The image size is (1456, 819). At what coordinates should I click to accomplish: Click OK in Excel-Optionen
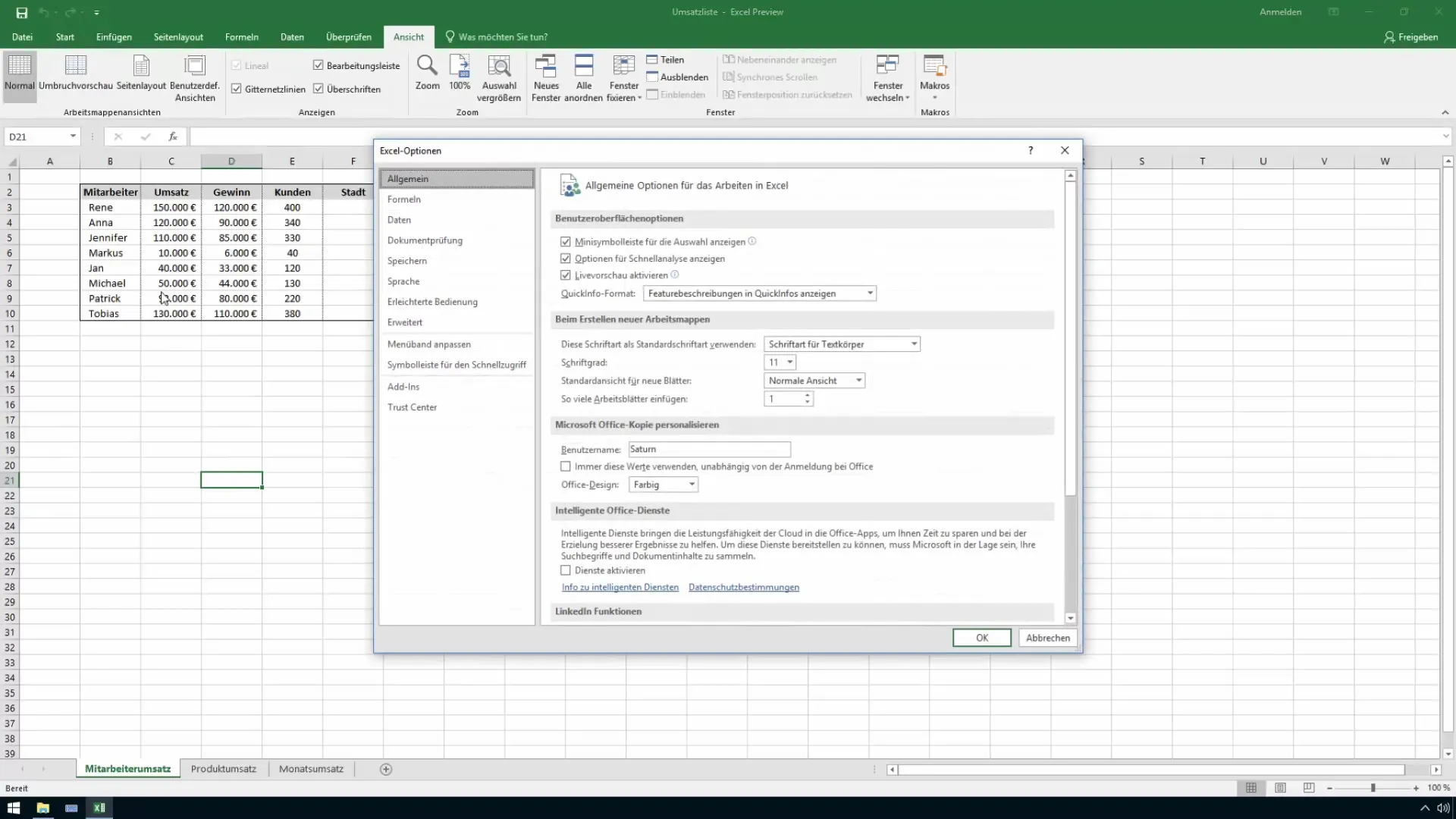click(x=982, y=638)
